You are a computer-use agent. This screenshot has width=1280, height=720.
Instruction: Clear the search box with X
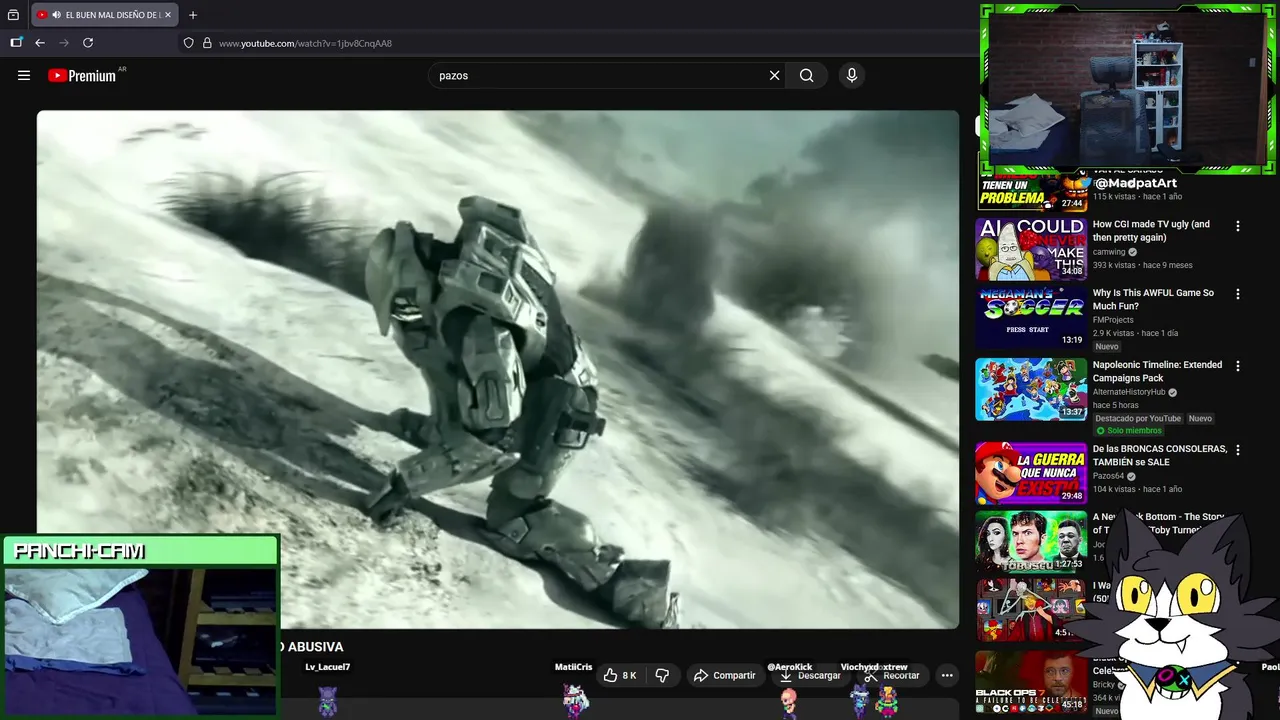(x=774, y=75)
